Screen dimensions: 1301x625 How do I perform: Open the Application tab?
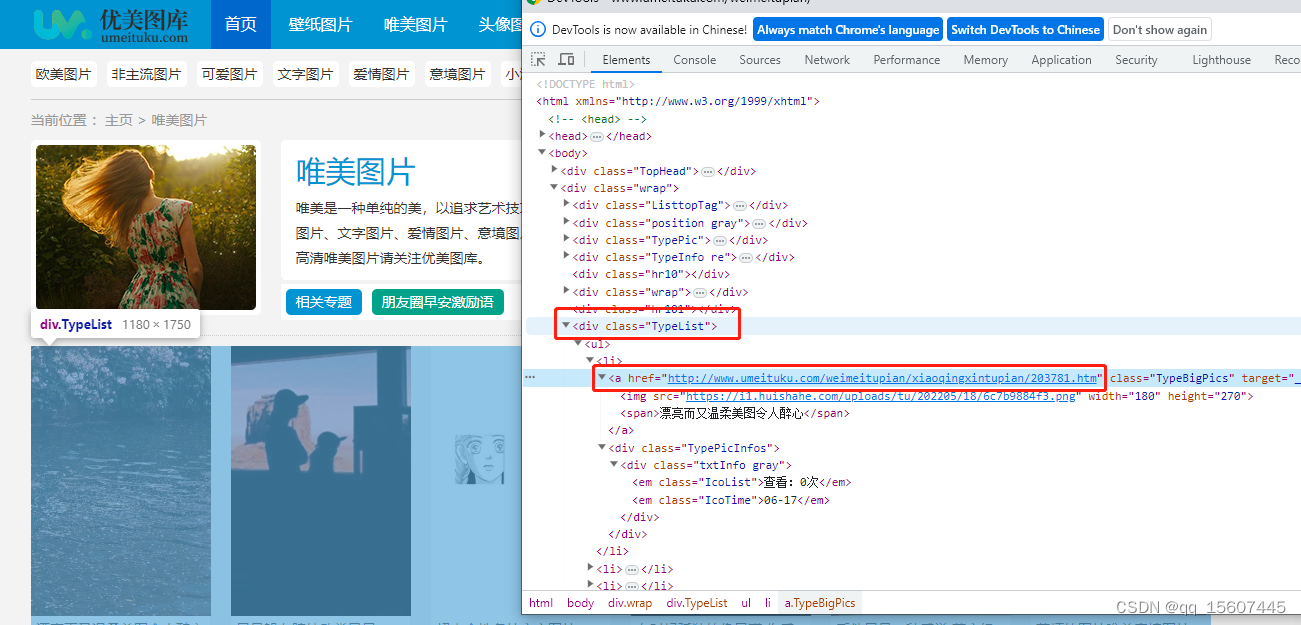[1062, 60]
